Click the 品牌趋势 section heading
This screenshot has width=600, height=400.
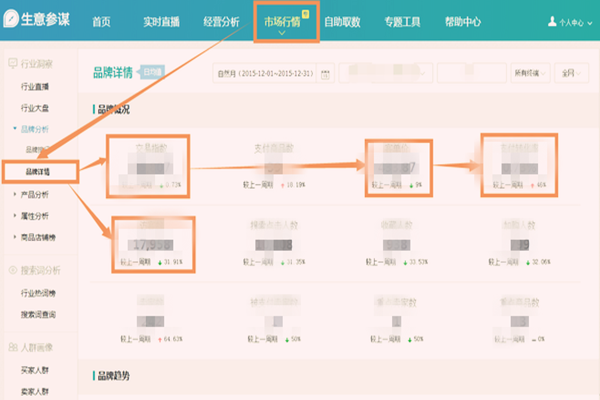point(114,376)
